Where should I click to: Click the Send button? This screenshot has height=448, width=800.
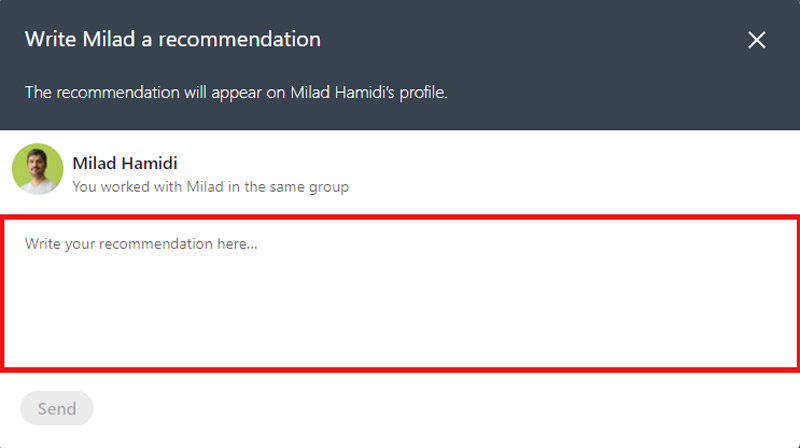(57, 408)
